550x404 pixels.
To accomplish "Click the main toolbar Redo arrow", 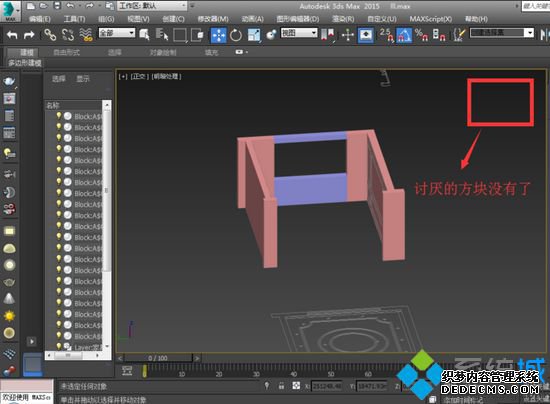I will (x=29, y=34).
